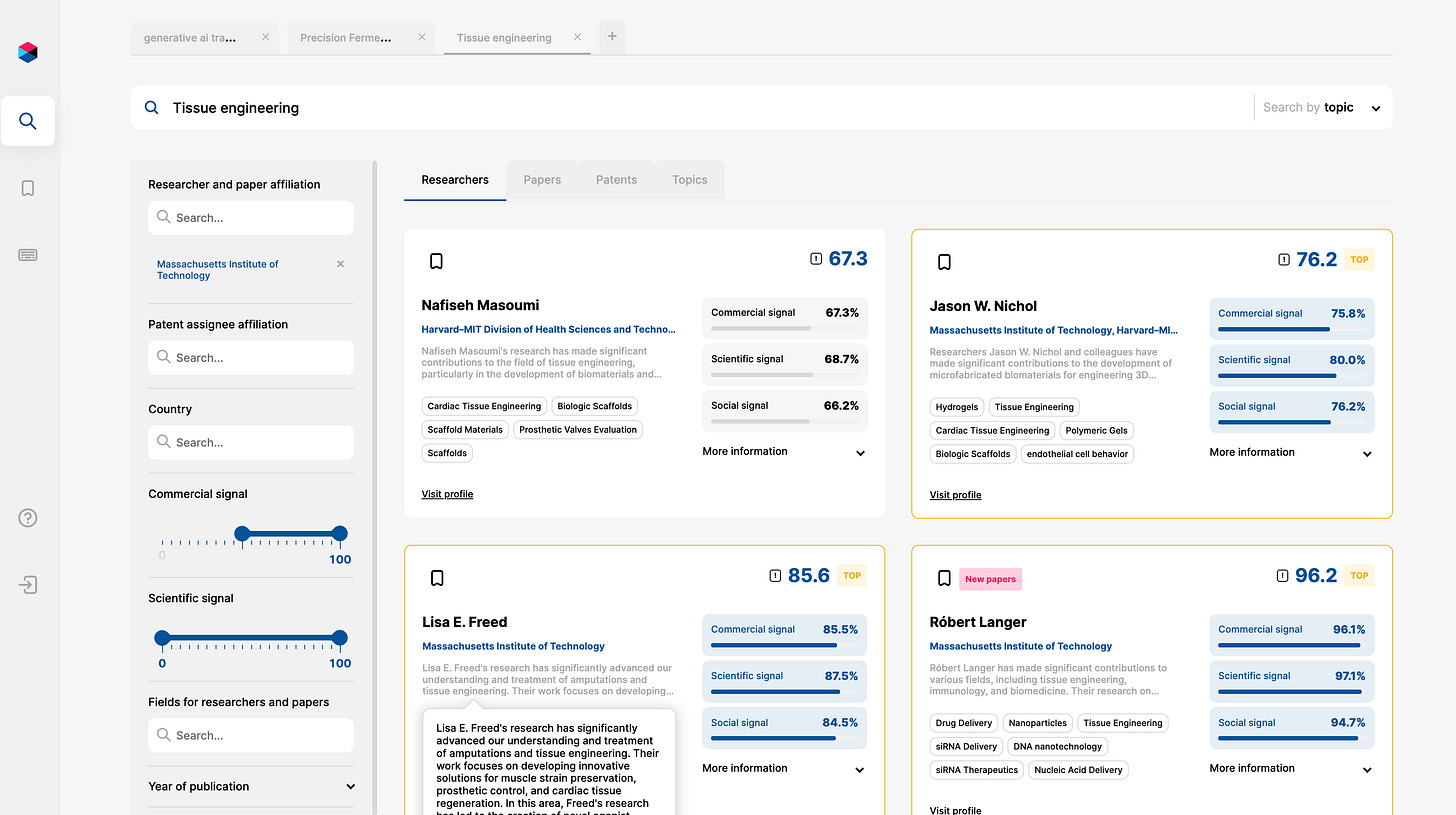1456x815 pixels.
Task: Click patent assignee affiliation search box
Action: [x=251, y=358]
